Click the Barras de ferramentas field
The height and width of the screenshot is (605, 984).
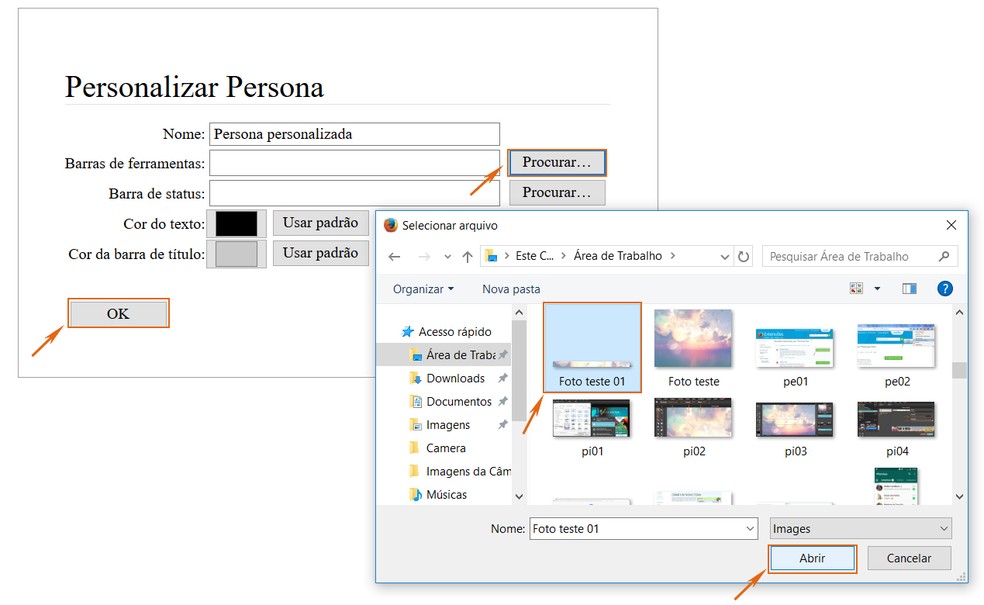click(355, 163)
